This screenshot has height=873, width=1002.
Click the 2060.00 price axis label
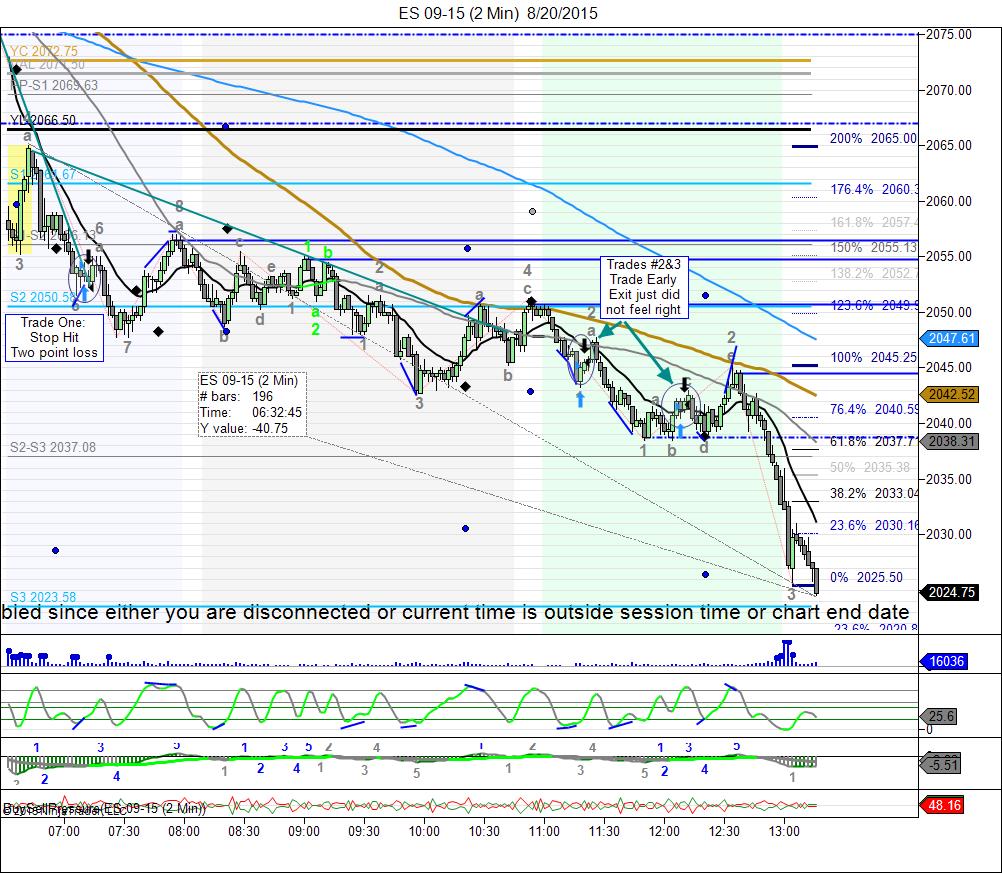948,201
